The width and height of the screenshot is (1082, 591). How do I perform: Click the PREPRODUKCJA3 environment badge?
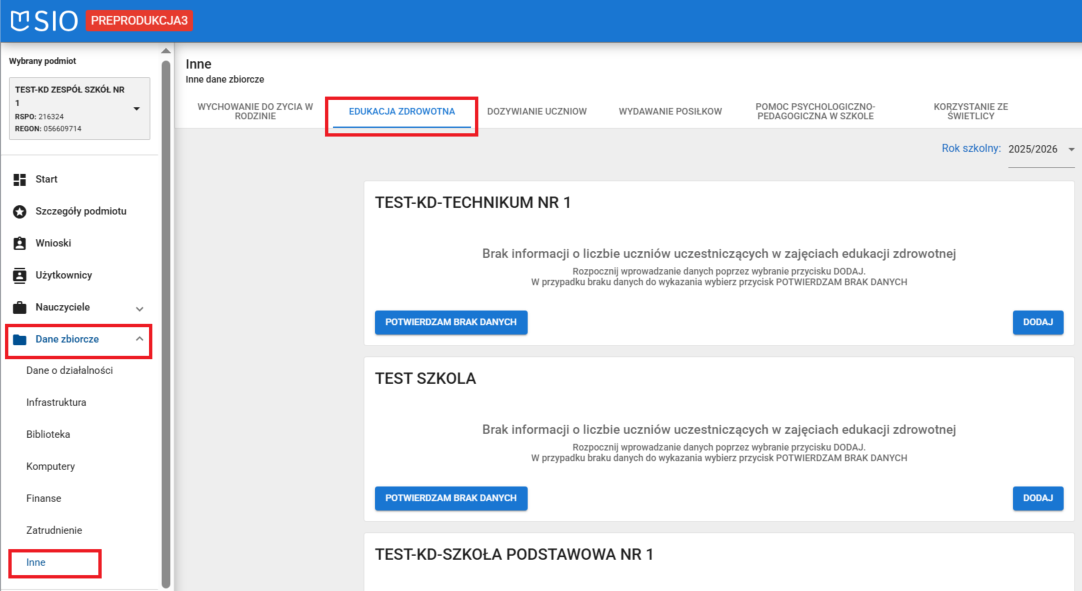(x=139, y=19)
